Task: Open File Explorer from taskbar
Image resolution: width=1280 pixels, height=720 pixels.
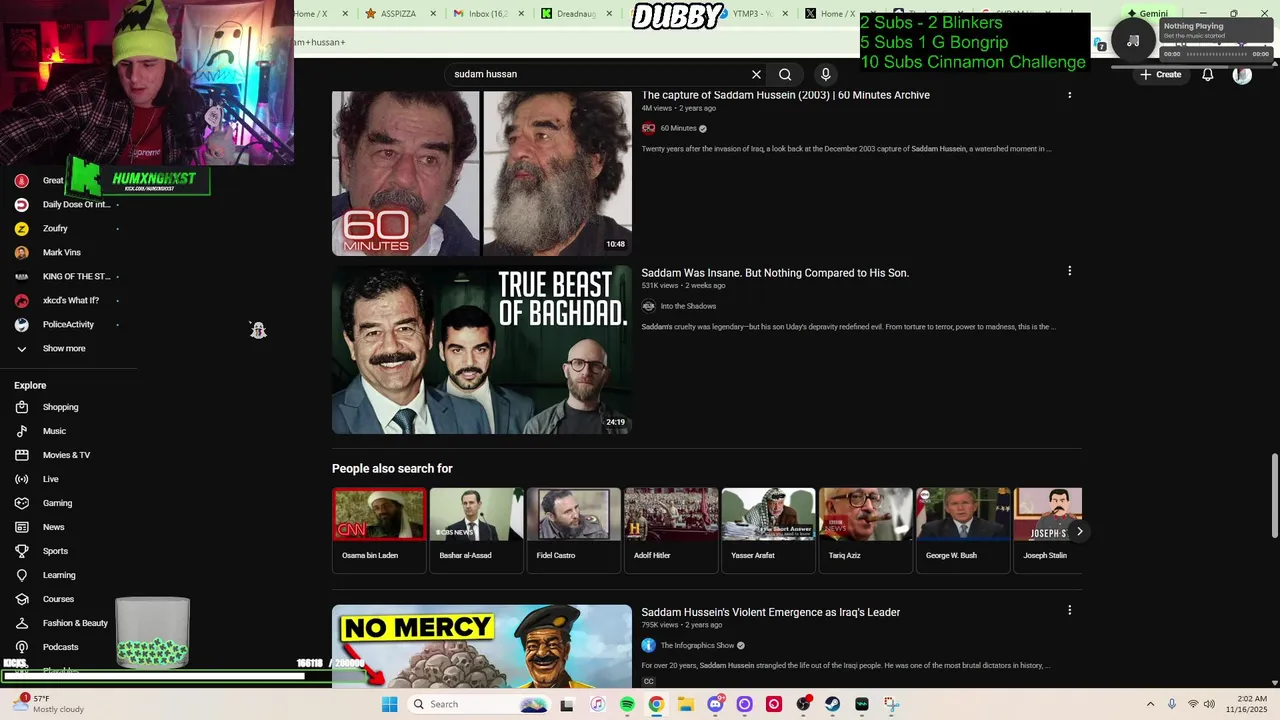Action: coord(686,704)
